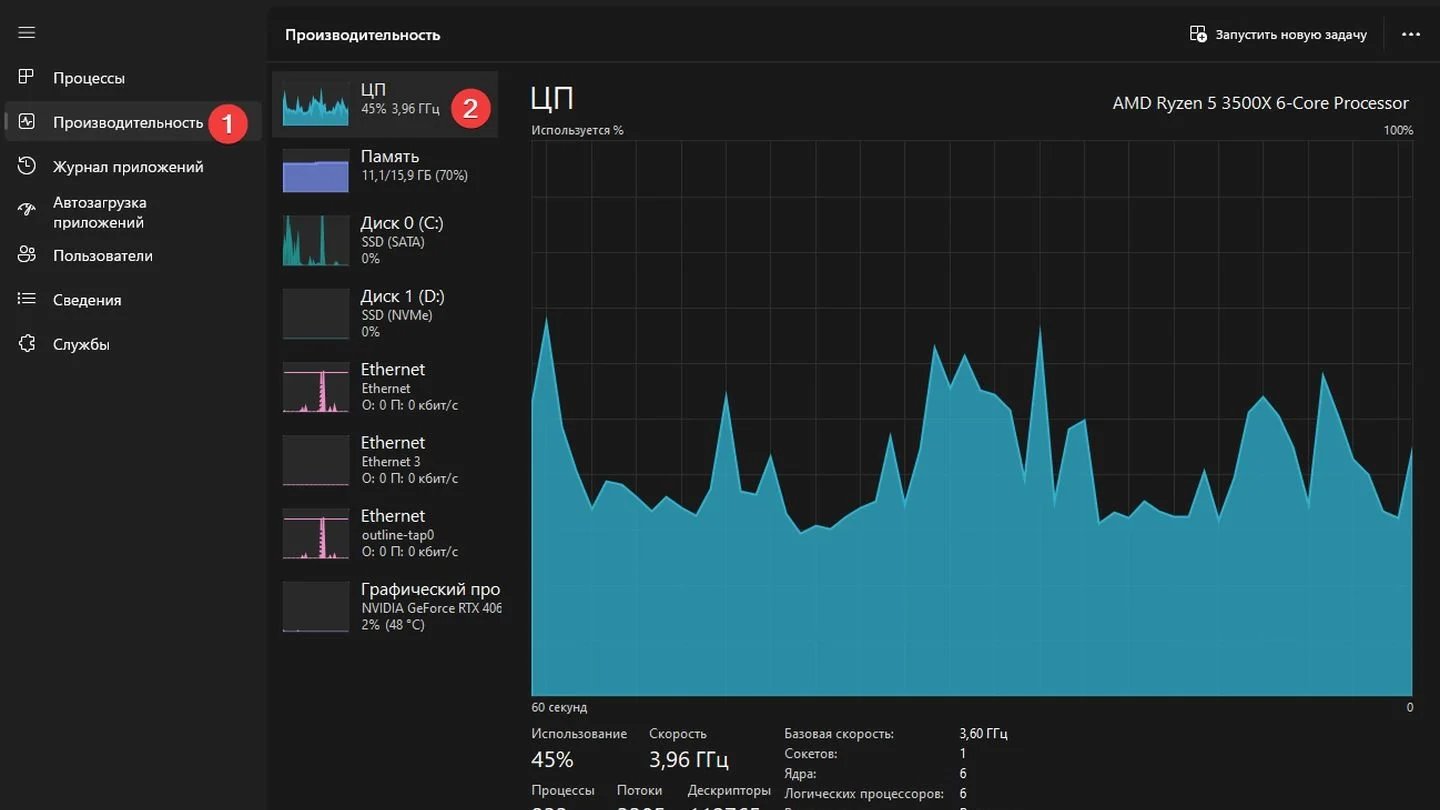Select the Диск 0 (C:) item
The image size is (1440, 810).
[x=385, y=240]
